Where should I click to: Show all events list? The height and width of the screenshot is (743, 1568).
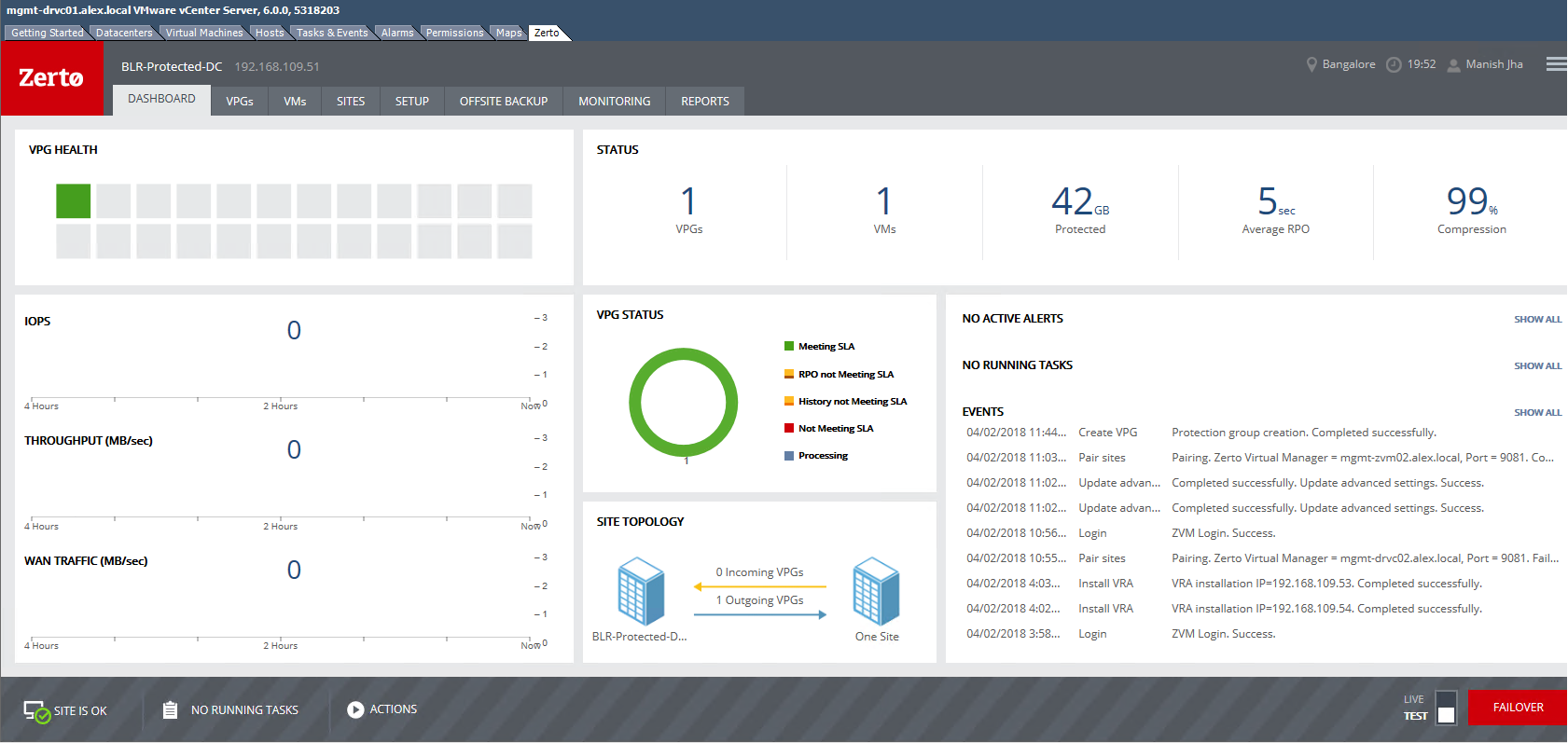click(1537, 413)
